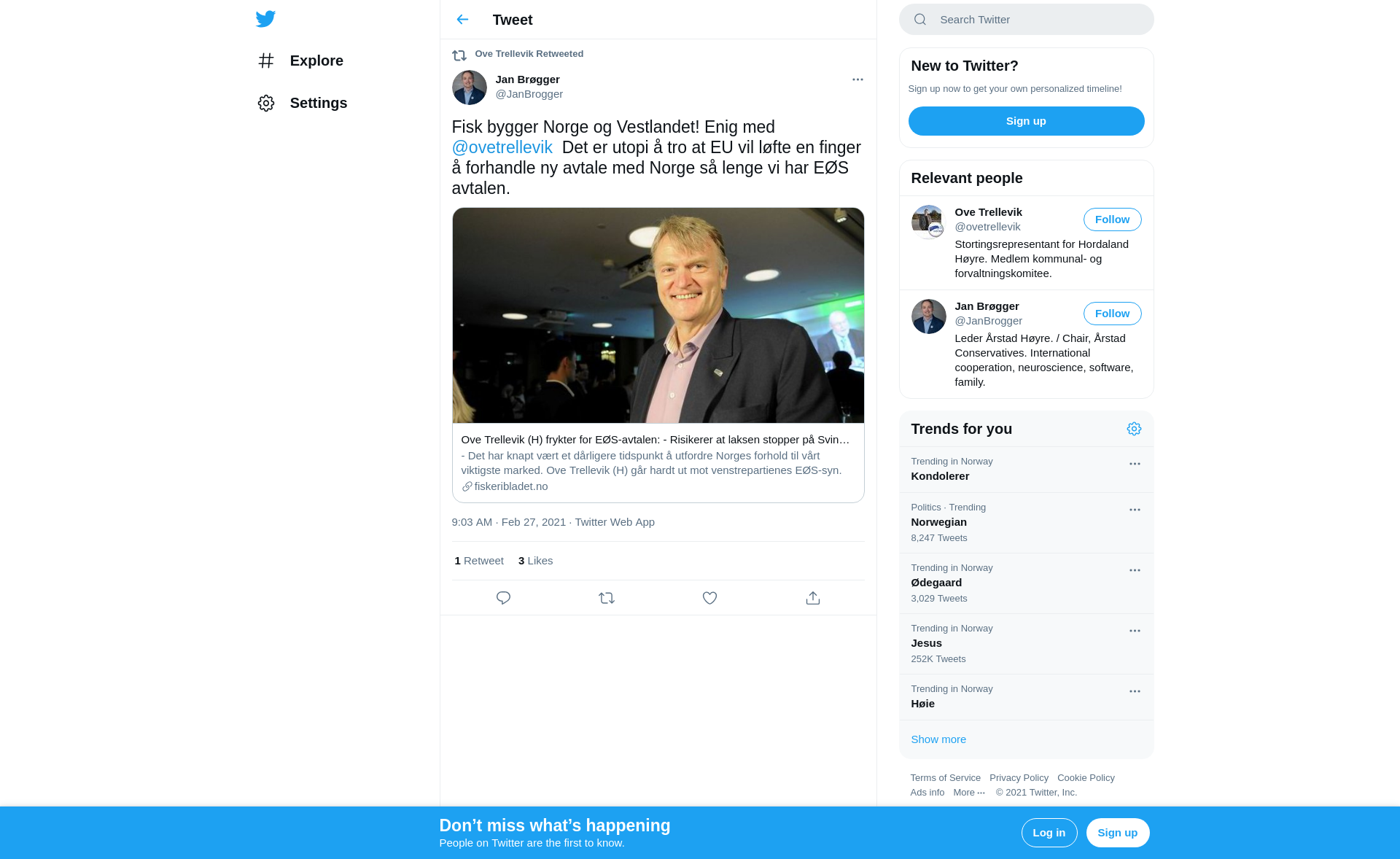
Task: Open trends settings gear icon
Action: click(x=1134, y=429)
